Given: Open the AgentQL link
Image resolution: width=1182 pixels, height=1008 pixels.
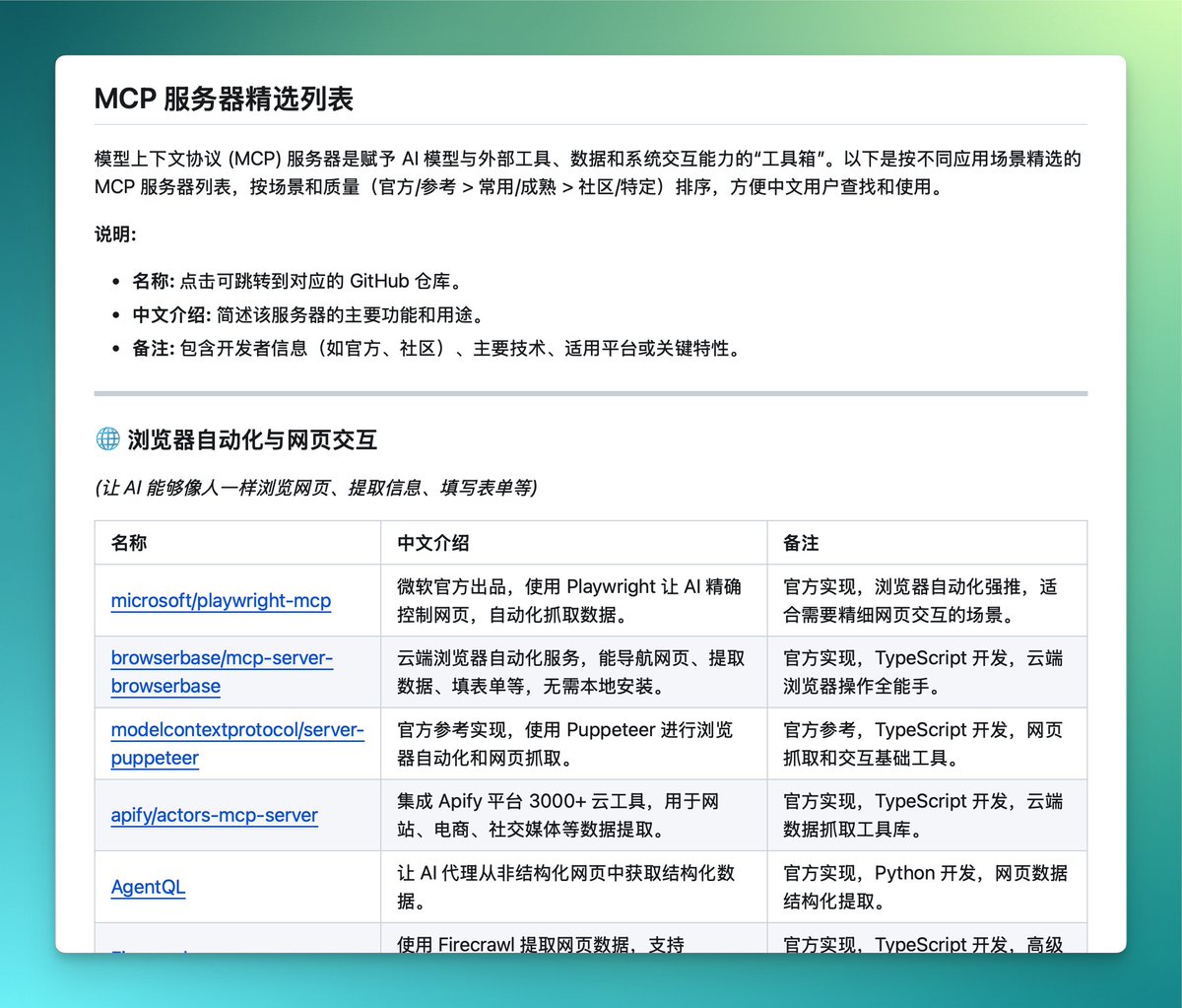Looking at the screenshot, I should coord(148,887).
